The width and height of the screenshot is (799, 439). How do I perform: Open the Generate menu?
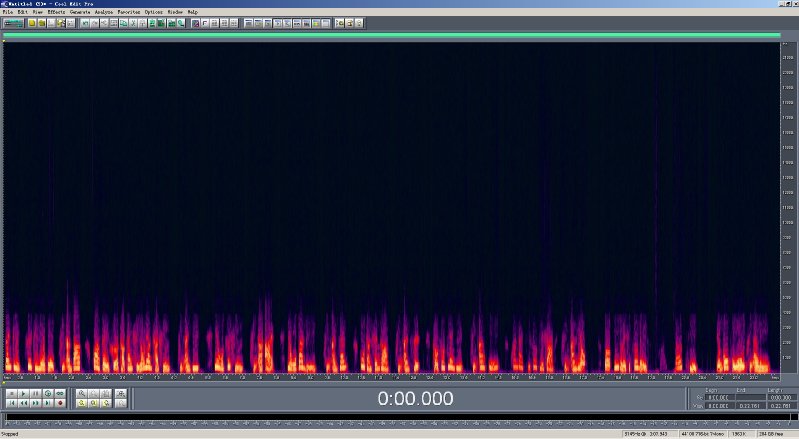click(79, 12)
